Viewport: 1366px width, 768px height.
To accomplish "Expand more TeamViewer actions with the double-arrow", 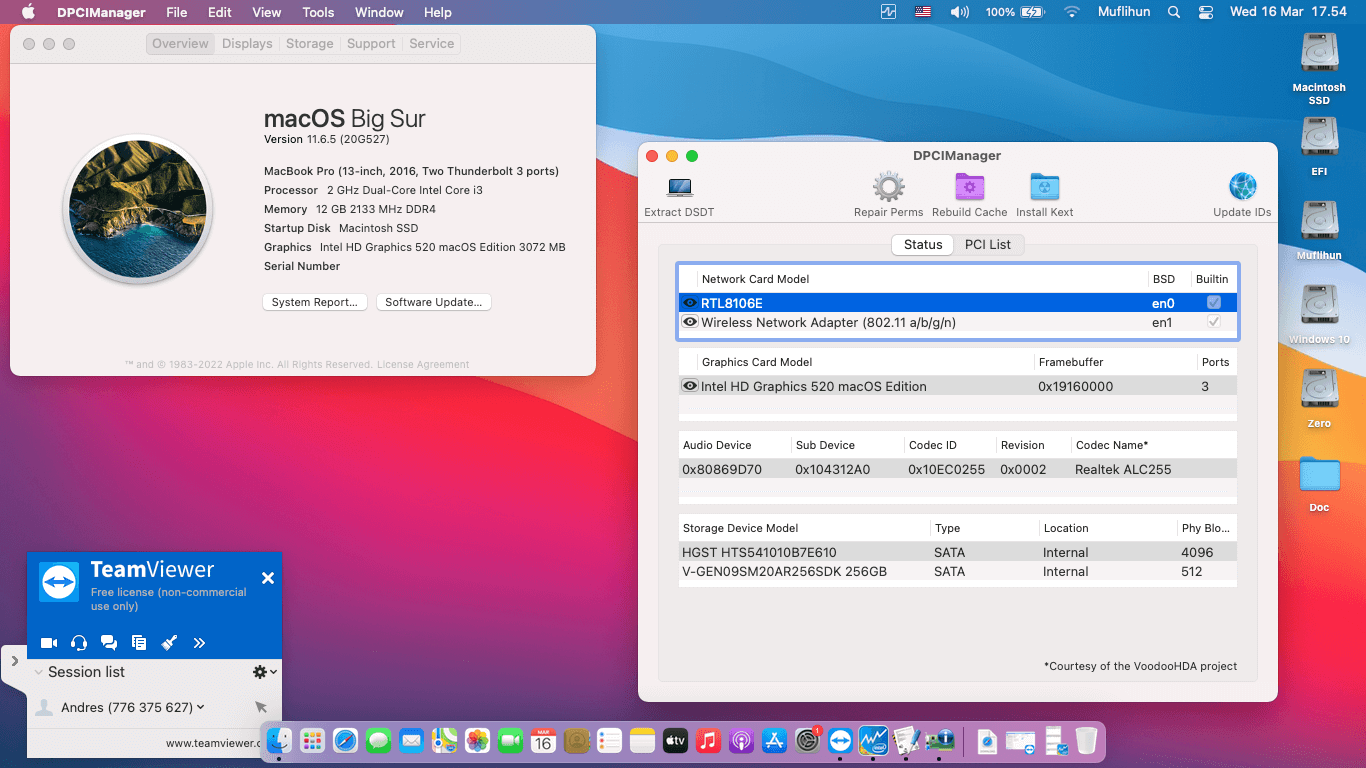I will point(199,643).
